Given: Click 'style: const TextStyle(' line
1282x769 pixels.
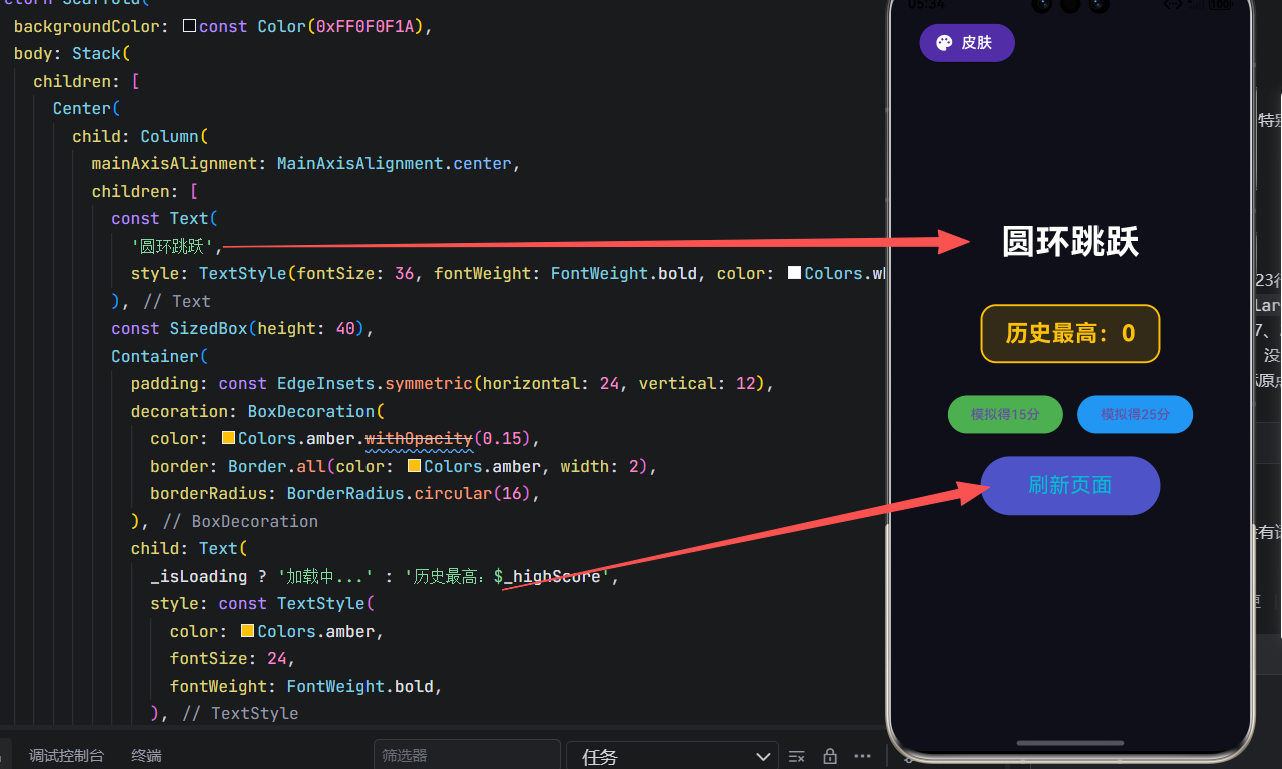Looking at the screenshot, I should click(x=262, y=603).
